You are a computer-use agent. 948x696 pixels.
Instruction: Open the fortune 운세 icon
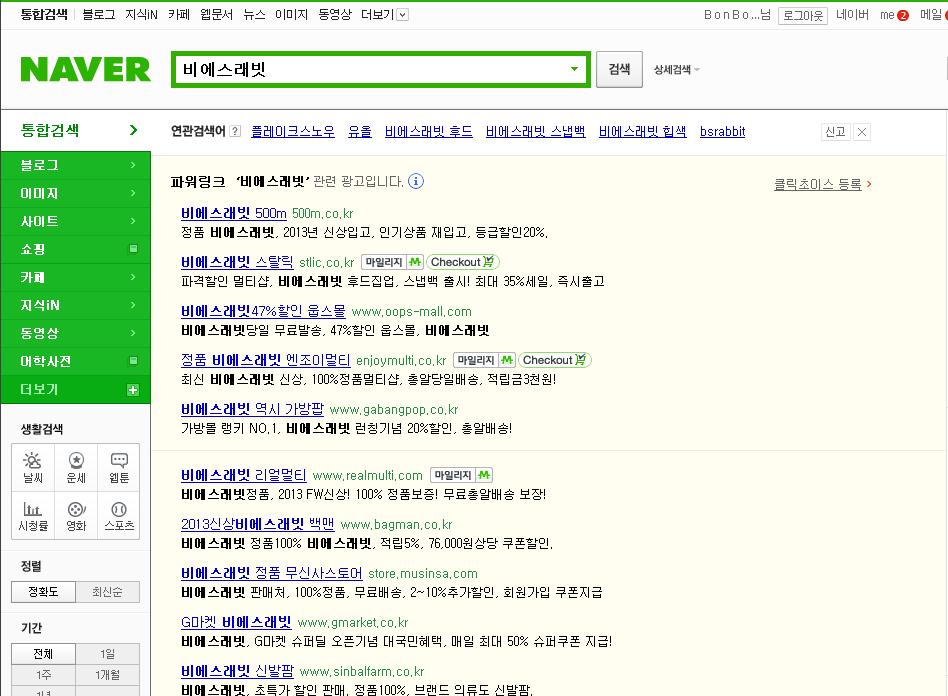point(76,467)
